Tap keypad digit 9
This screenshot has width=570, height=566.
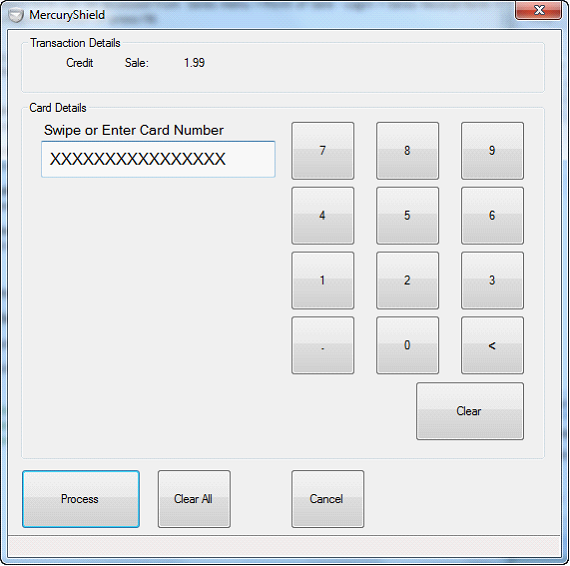click(x=492, y=150)
